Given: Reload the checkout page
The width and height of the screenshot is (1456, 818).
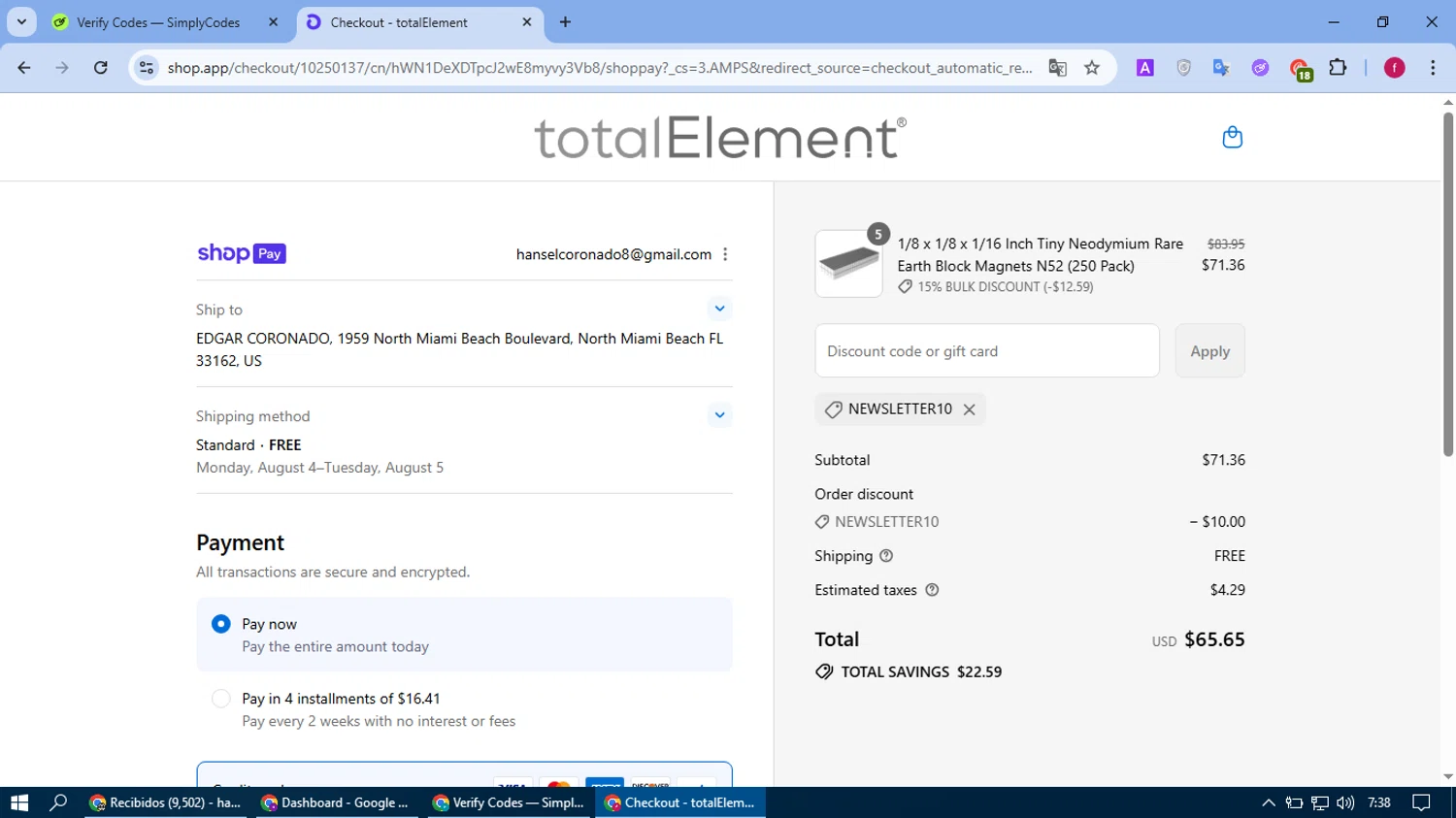Looking at the screenshot, I should (x=101, y=68).
